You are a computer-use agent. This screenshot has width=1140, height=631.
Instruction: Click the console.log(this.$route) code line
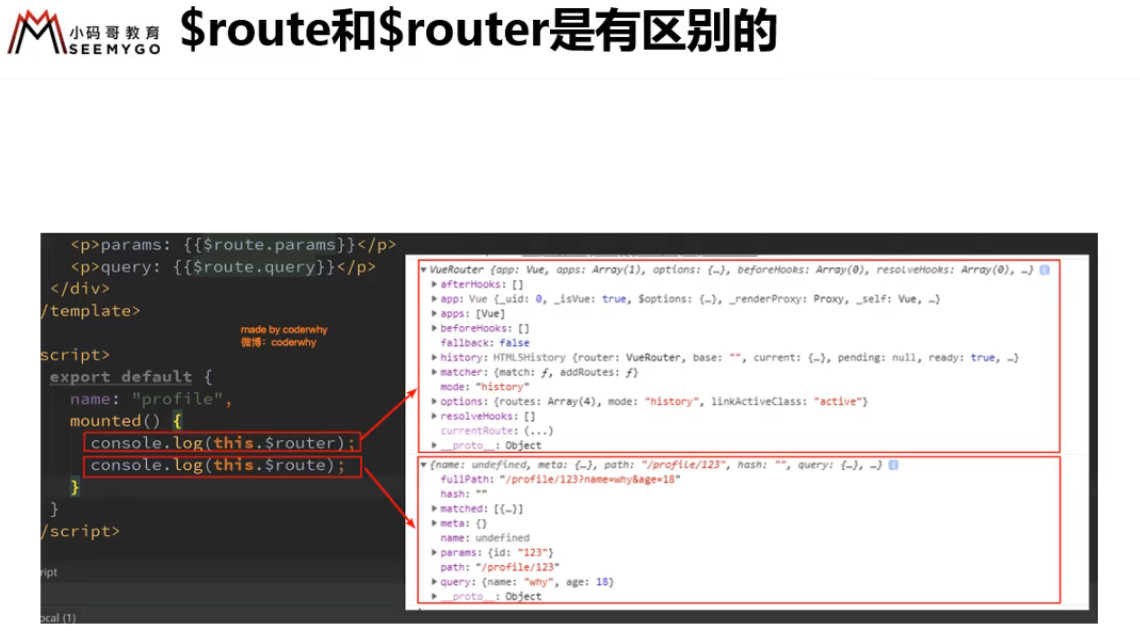point(222,465)
